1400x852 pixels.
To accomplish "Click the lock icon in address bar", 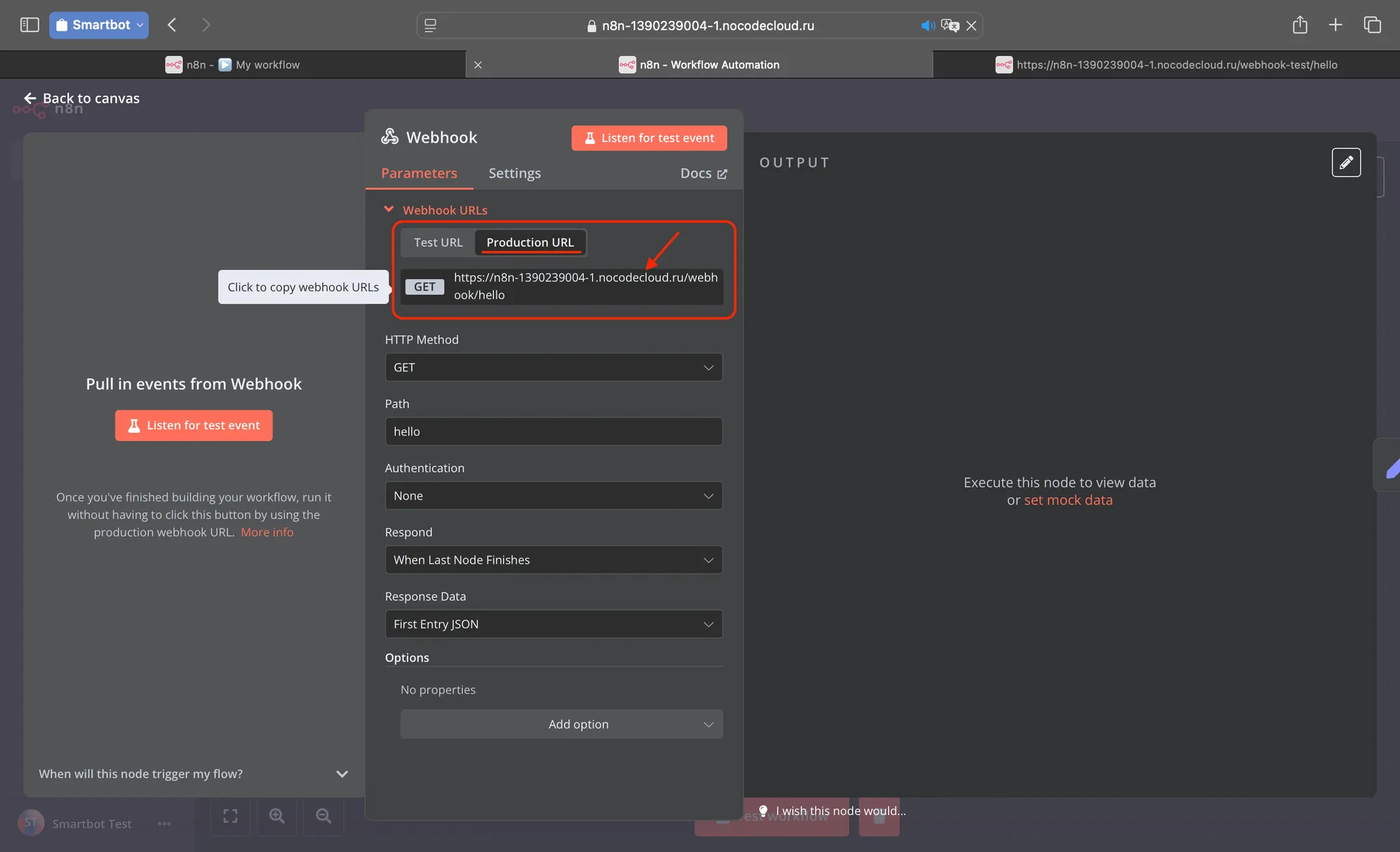I will click(592, 26).
